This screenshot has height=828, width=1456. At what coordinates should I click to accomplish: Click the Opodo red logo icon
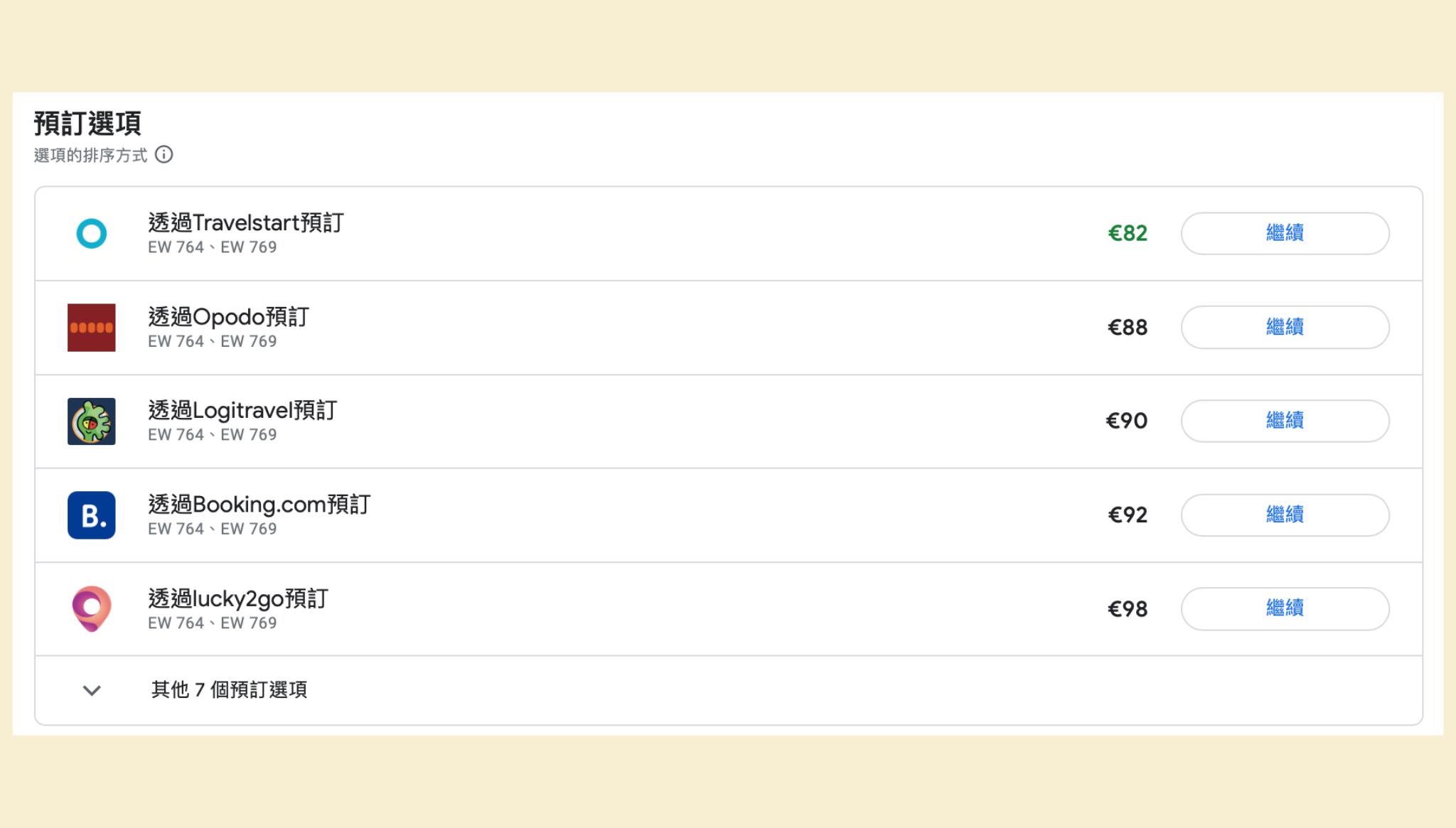[91, 328]
